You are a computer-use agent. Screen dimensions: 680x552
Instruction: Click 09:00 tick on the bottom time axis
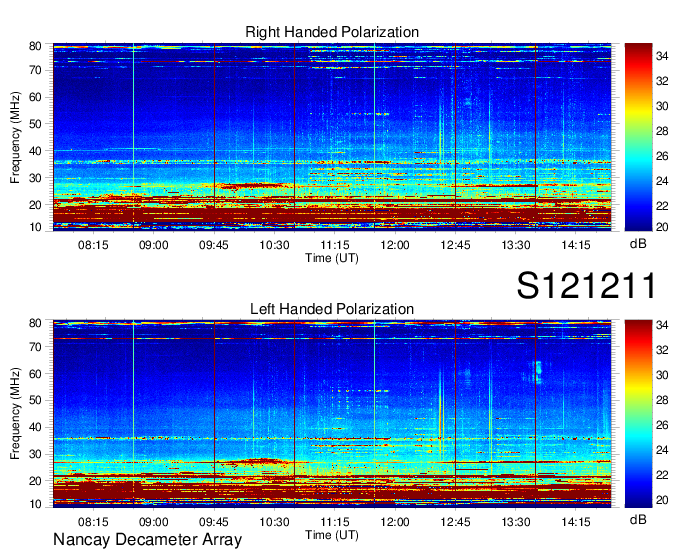tap(153, 522)
